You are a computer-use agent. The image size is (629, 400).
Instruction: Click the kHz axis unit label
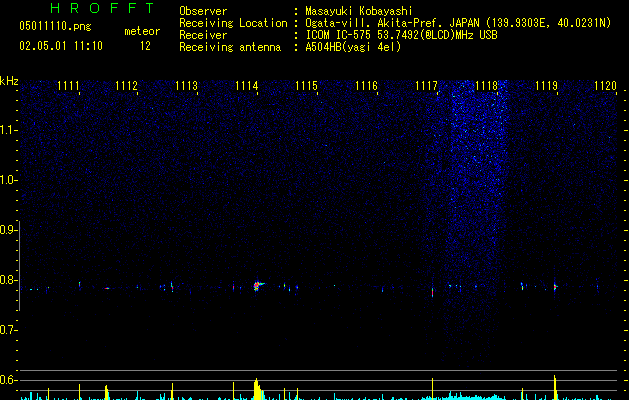click(9, 81)
